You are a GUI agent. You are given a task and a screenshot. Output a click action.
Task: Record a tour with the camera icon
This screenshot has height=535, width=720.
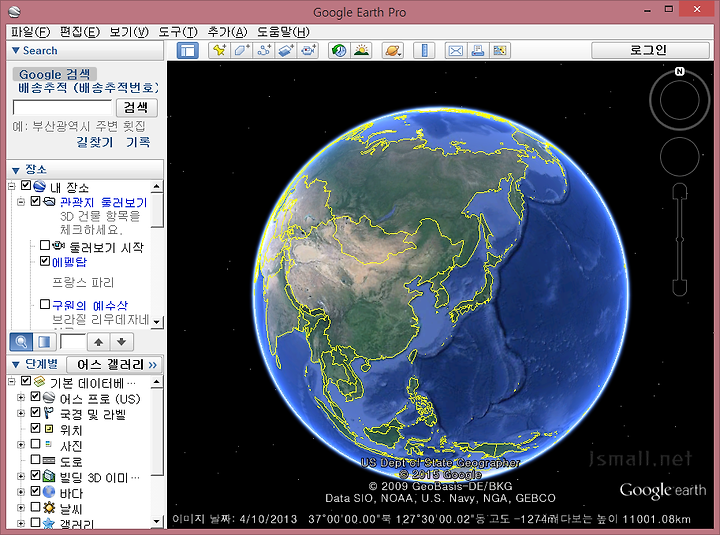pos(308,51)
